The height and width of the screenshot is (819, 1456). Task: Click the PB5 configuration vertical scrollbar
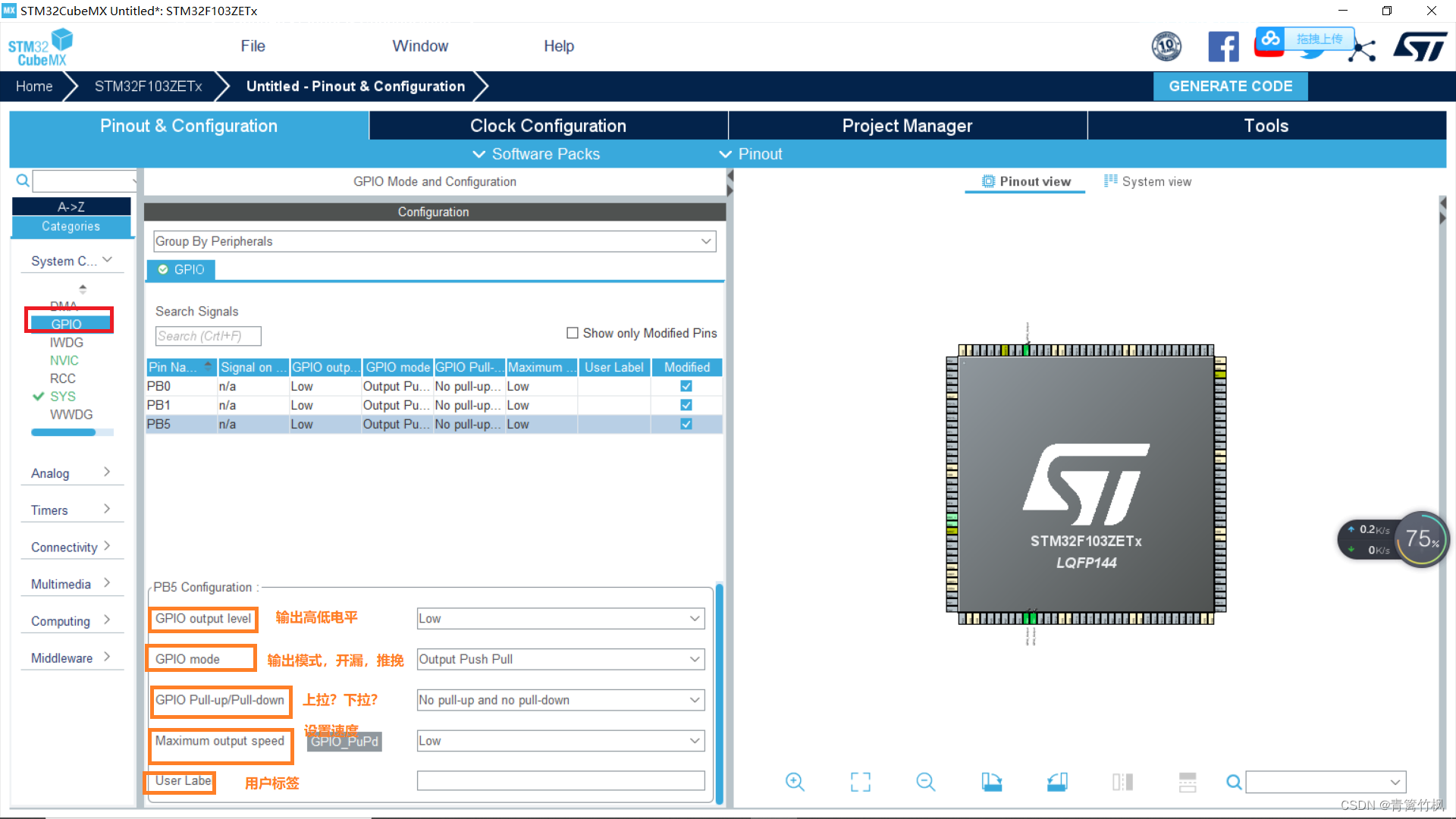coord(719,694)
